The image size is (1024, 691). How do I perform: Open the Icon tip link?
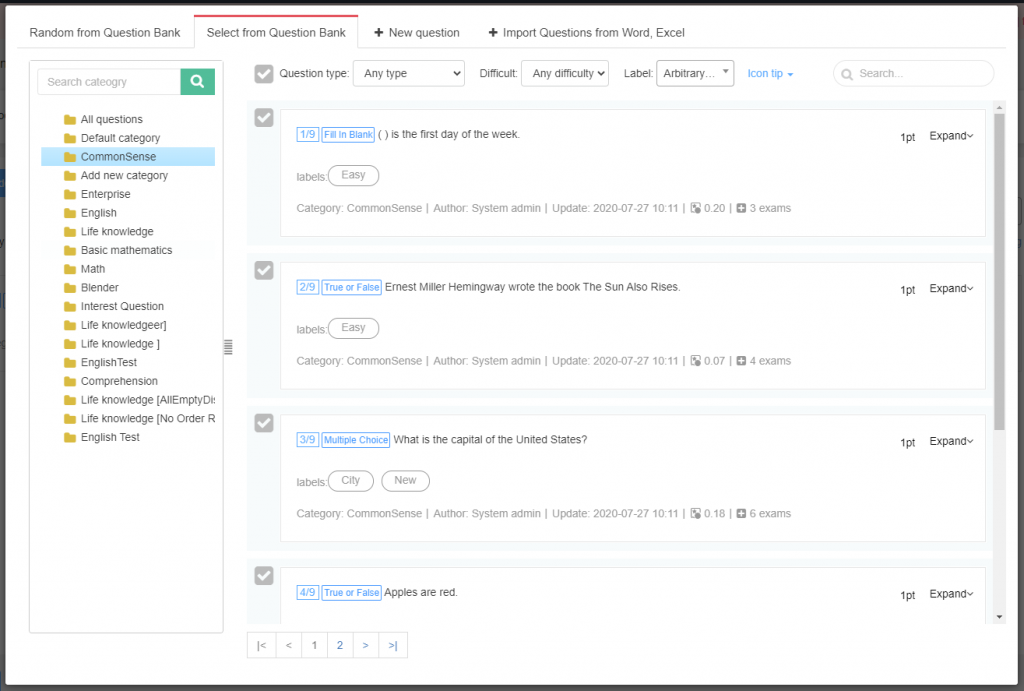770,74
